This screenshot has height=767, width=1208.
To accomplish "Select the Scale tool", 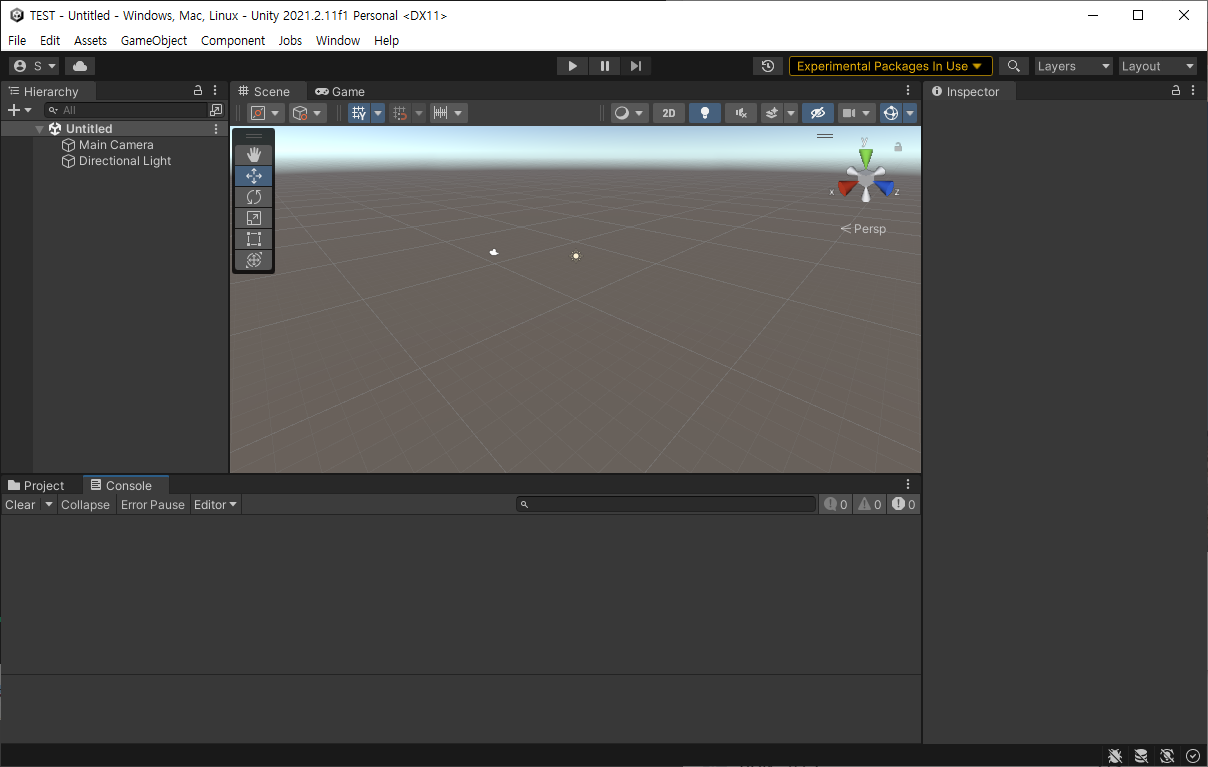I will (x=254, y=218).
